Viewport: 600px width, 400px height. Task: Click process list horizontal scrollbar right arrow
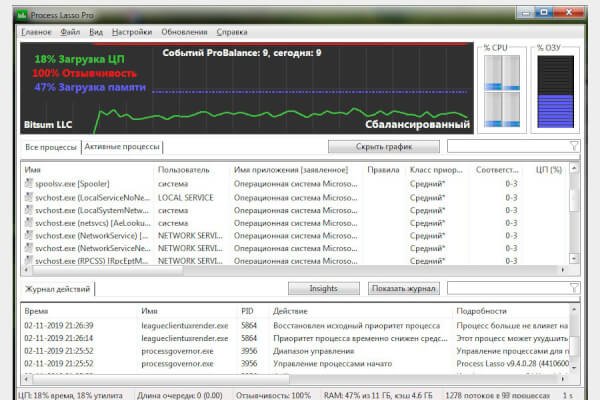pyautogui.click(x=563, y=270)
